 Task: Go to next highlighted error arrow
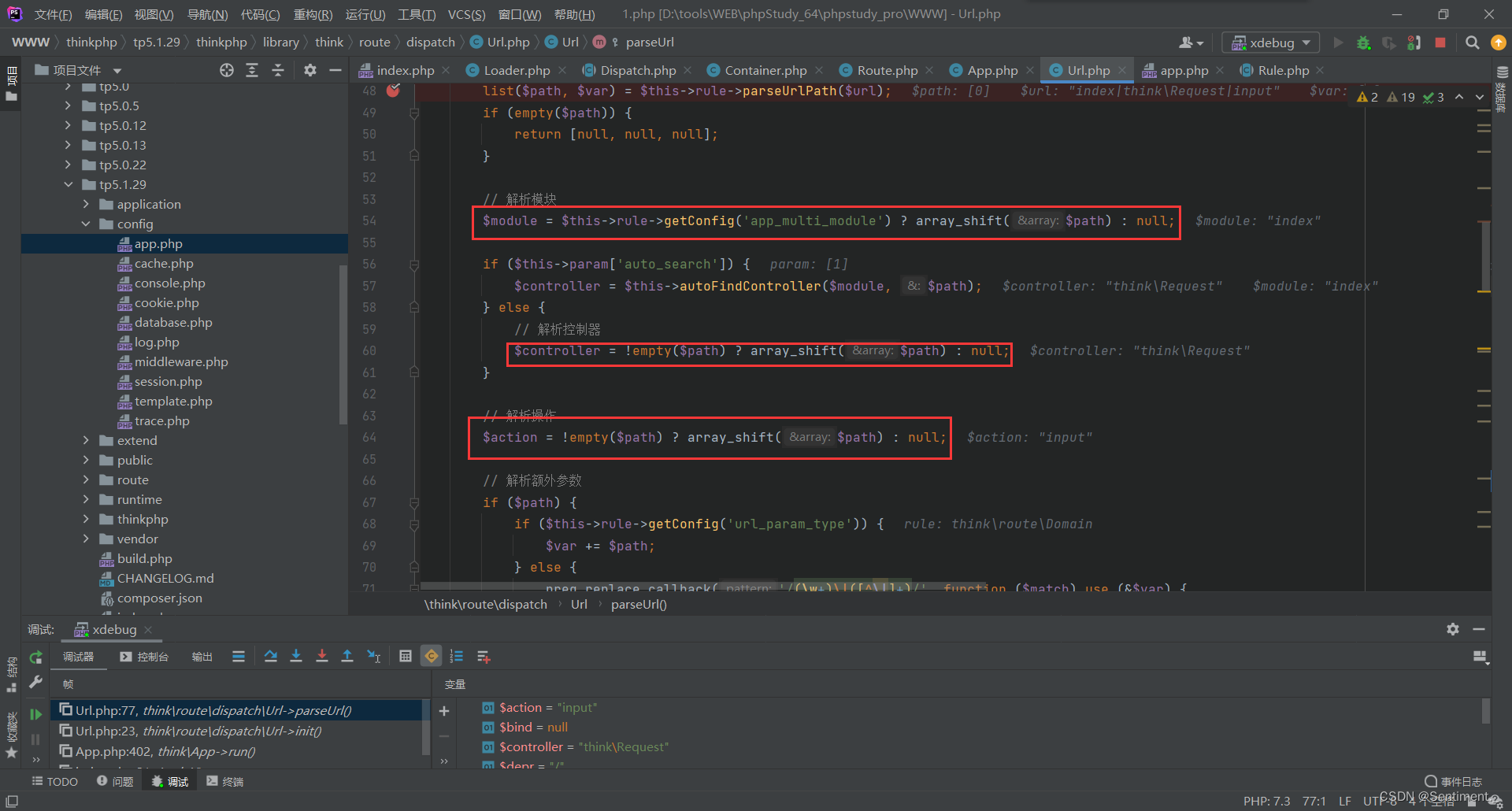coord(1479,97)
